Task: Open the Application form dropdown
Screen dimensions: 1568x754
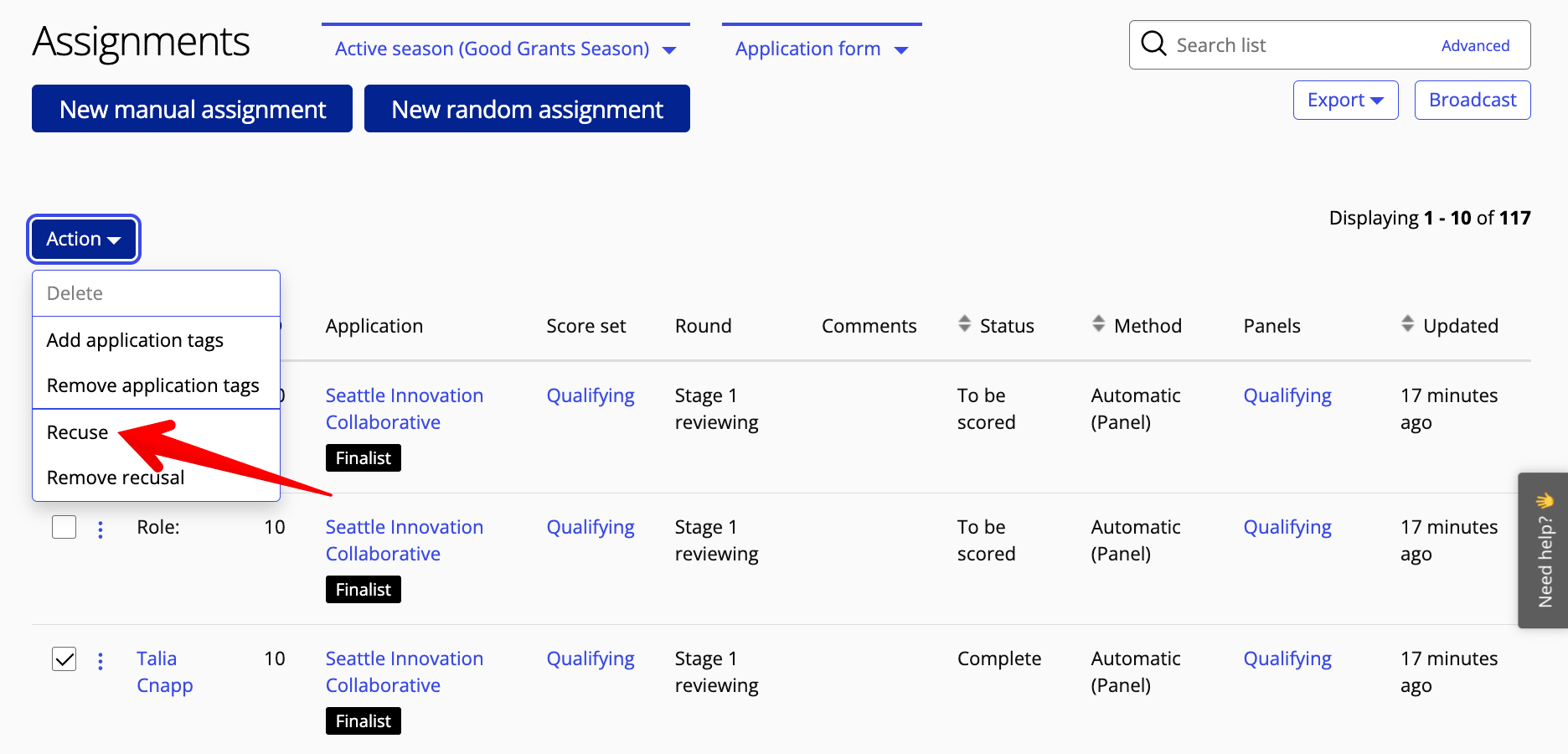Action: click(x=821, y=49)
